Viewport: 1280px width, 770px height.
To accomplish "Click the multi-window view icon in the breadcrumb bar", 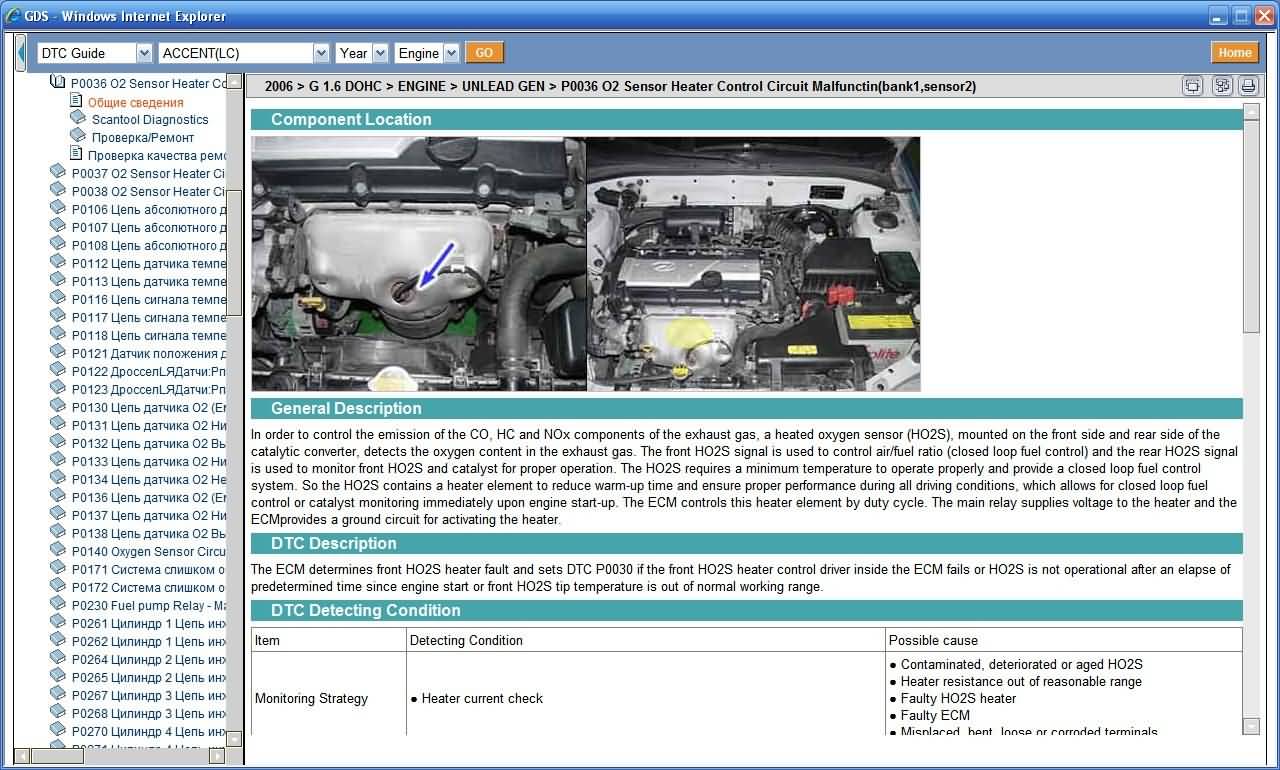I will click(1222, 86).
